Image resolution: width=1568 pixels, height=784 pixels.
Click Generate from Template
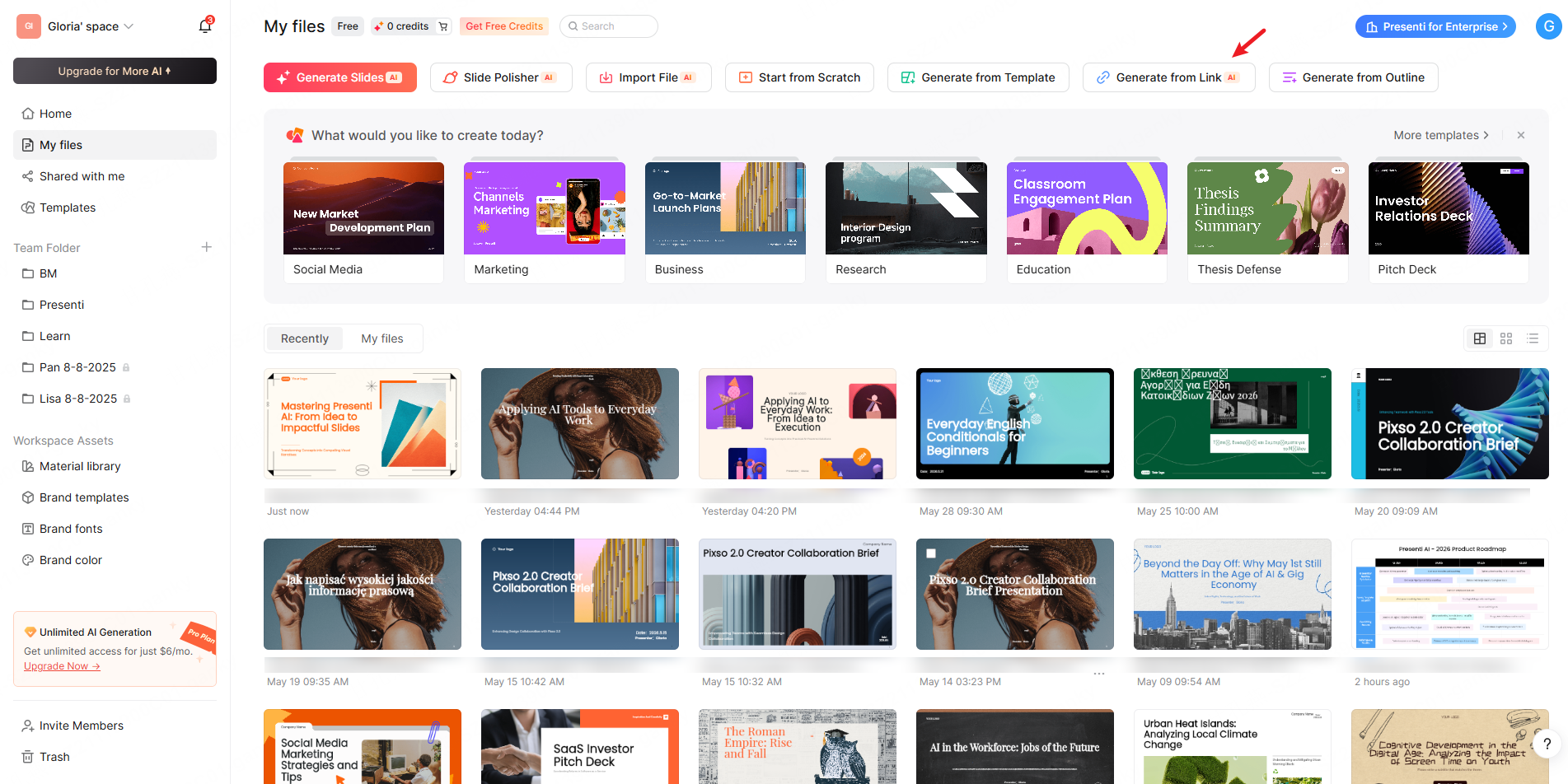coord(978,77)
